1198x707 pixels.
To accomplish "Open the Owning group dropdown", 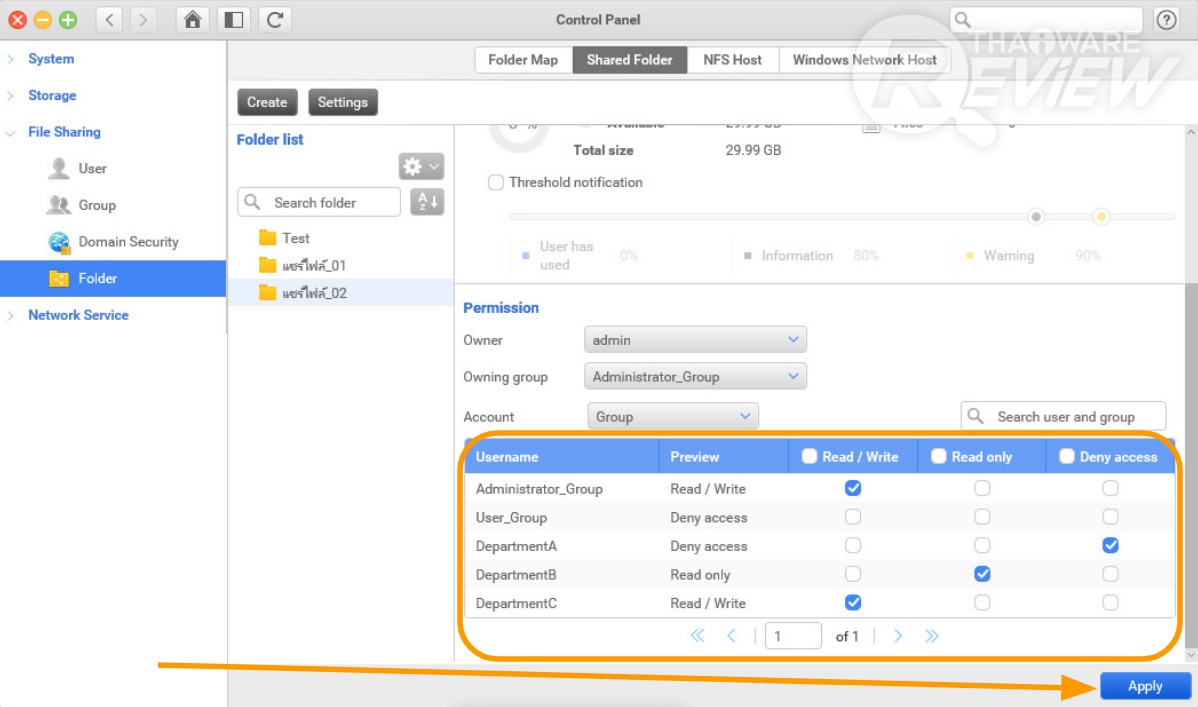I will [695, 376].
